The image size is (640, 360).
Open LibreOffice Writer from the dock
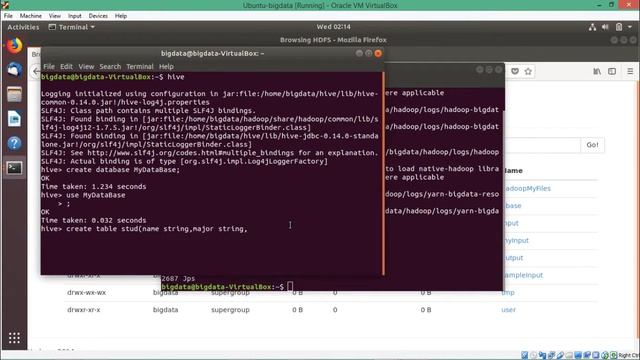tap(14, 119)
